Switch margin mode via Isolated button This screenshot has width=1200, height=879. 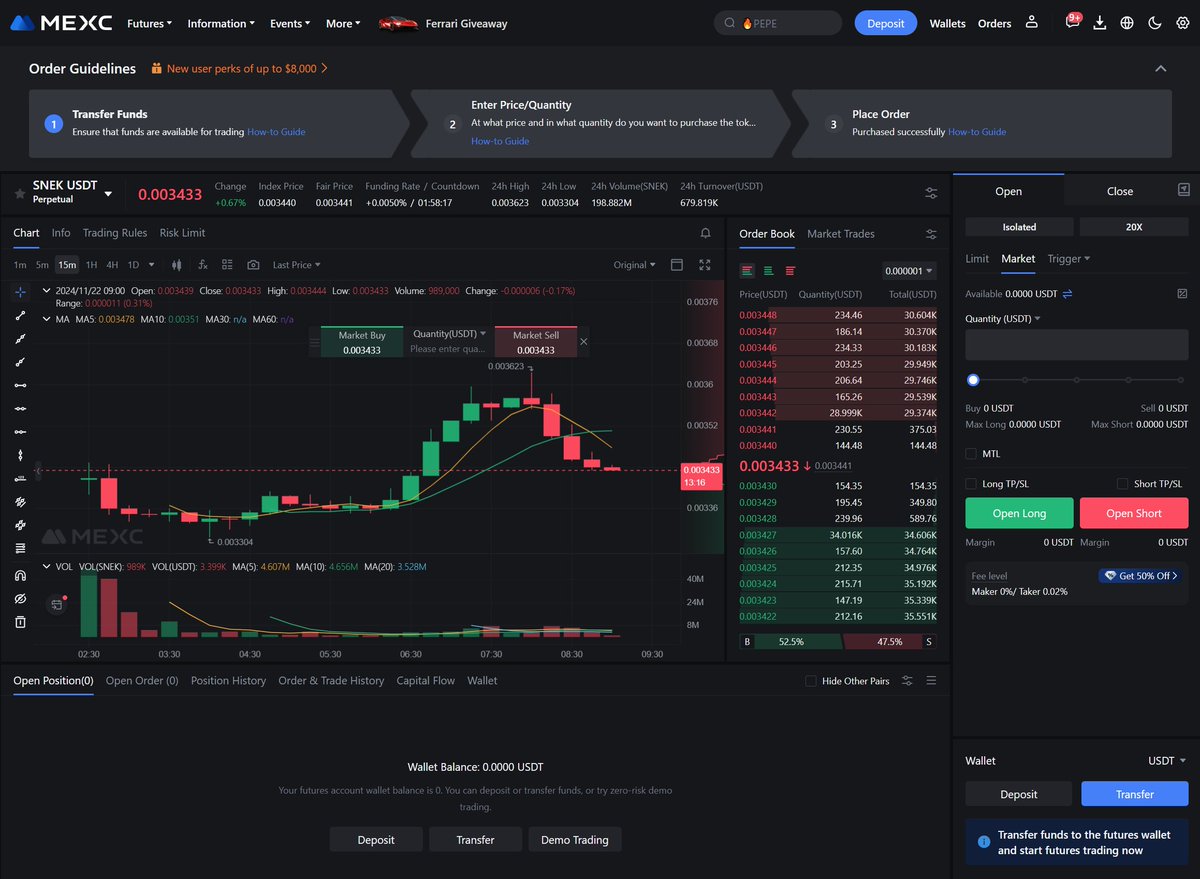click(x=1019, y=227)
